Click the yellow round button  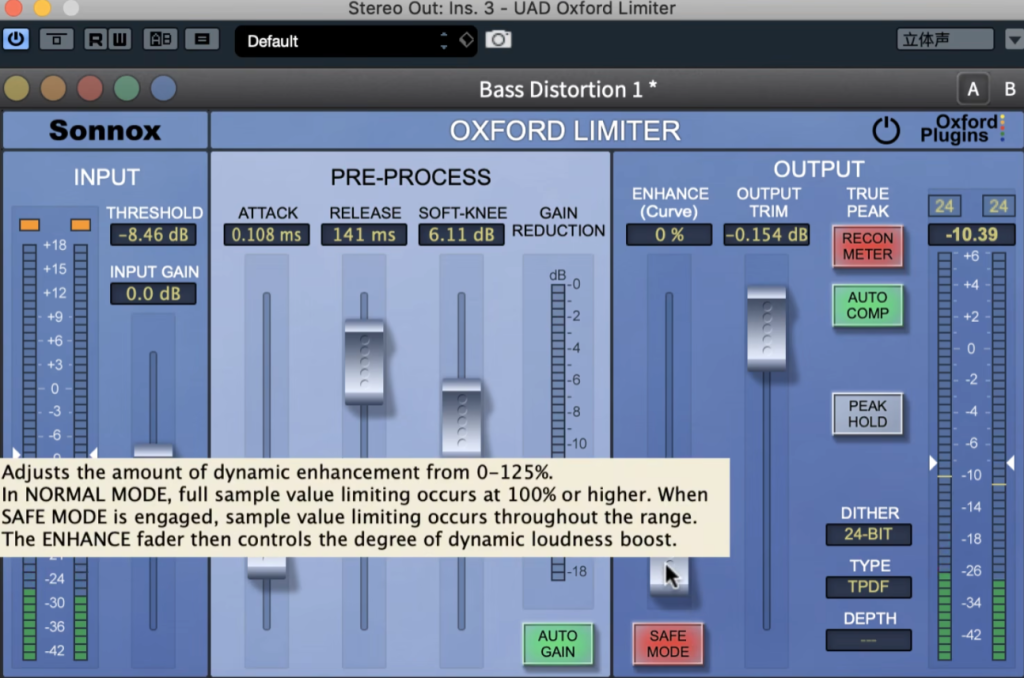coord(17,89)
